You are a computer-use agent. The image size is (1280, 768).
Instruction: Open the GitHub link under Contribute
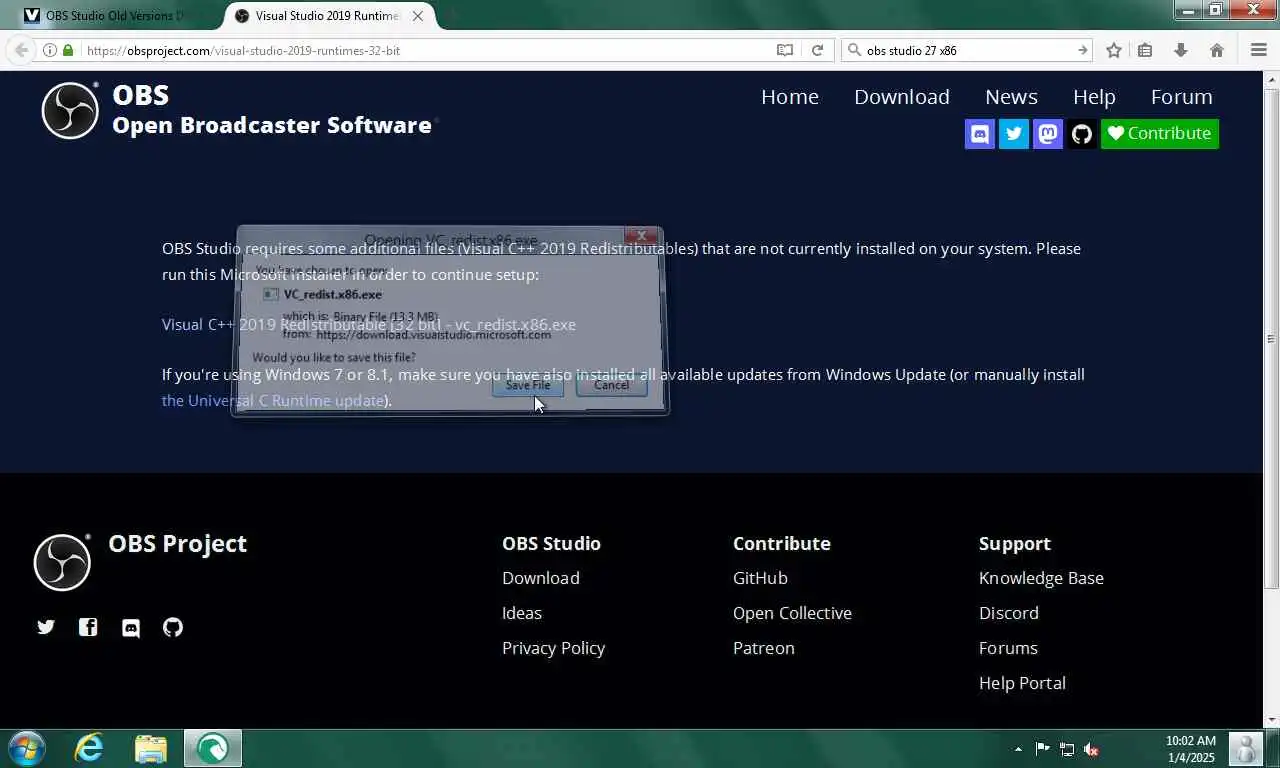click(x=760, y=578)
